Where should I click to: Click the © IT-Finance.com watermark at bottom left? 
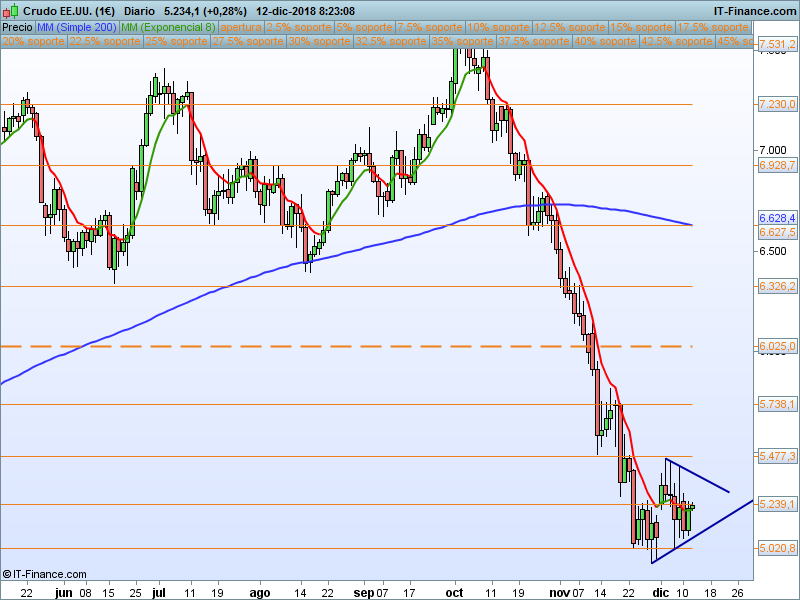[x=45, y=575]
